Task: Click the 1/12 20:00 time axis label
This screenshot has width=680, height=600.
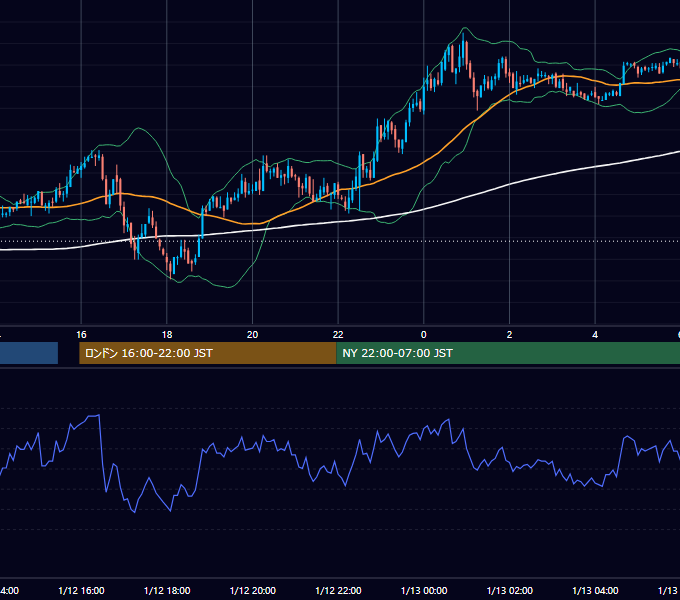Action: coord(252,590)
